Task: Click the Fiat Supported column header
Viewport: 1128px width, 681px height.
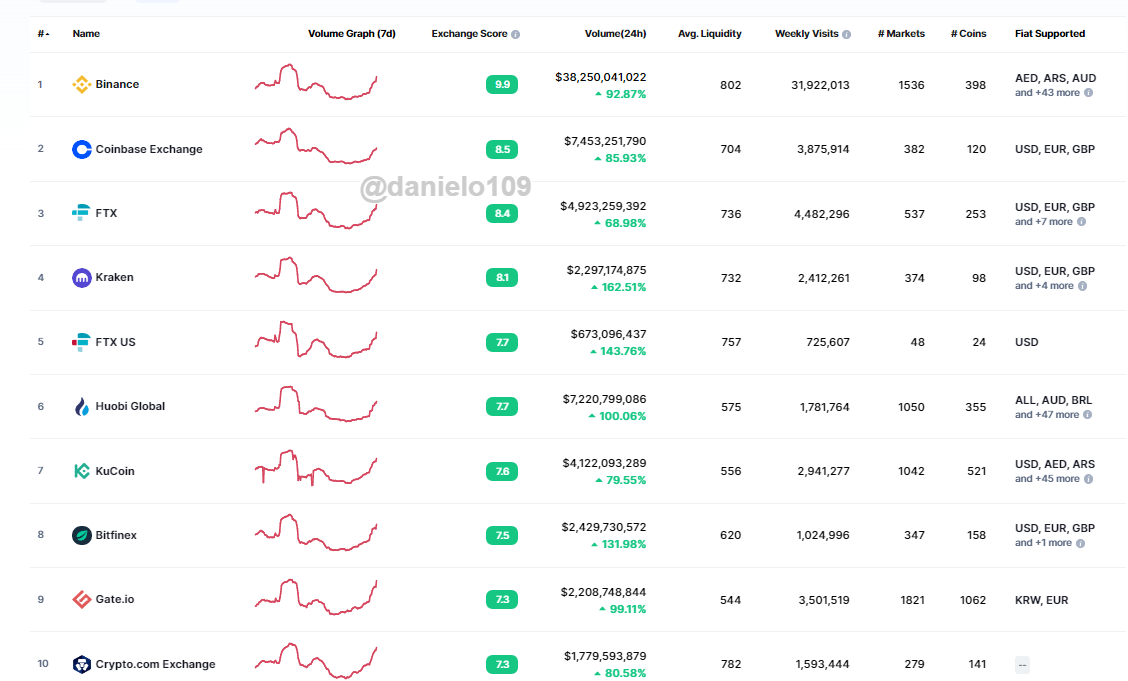Action: [x=1050, y=34]
